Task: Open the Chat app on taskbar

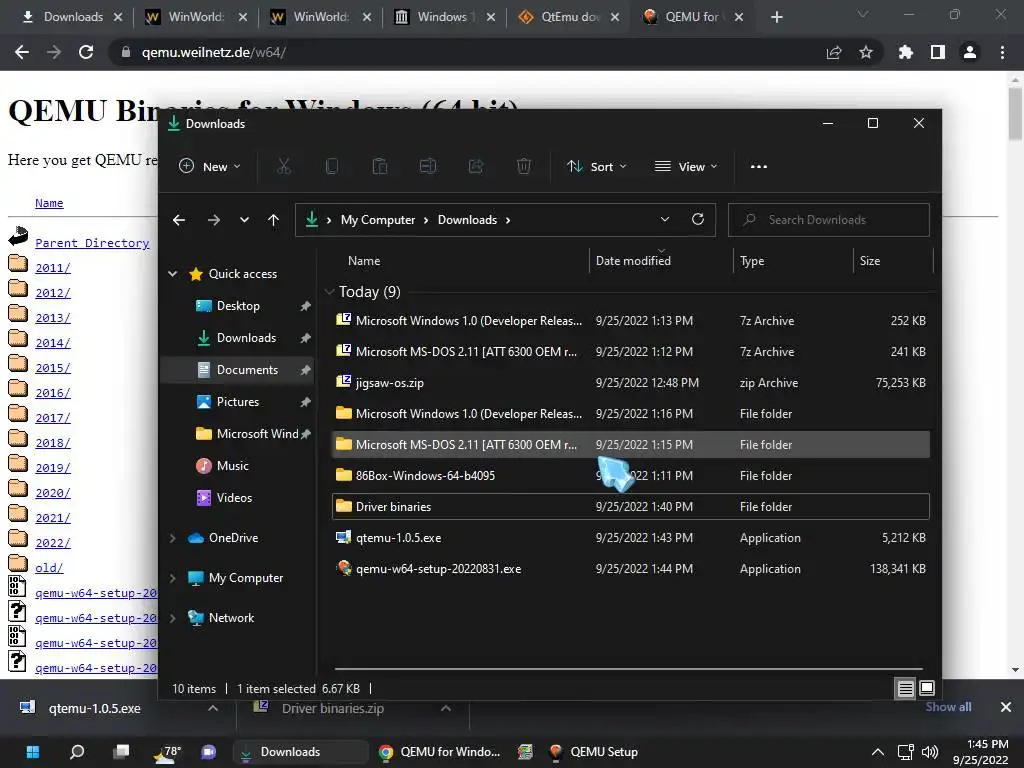Action: click(x=209, y=752)
